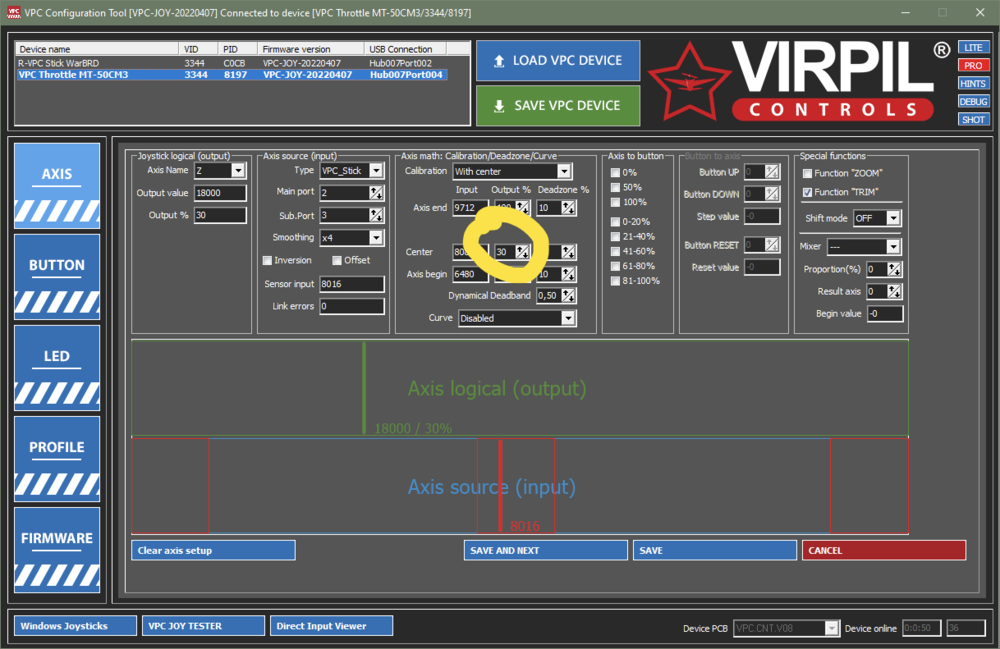Viewport: 1000px width, 649px height.
Task: Click the red CANCEL button
Action: 884,550
